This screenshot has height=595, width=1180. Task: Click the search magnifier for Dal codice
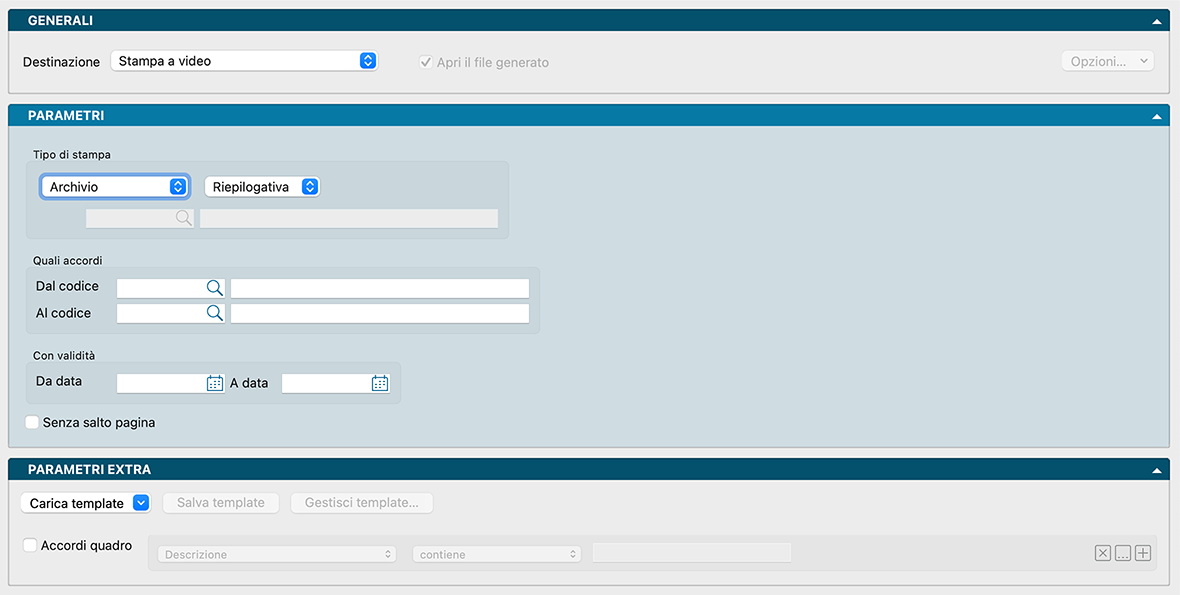(x=214, y=288)
